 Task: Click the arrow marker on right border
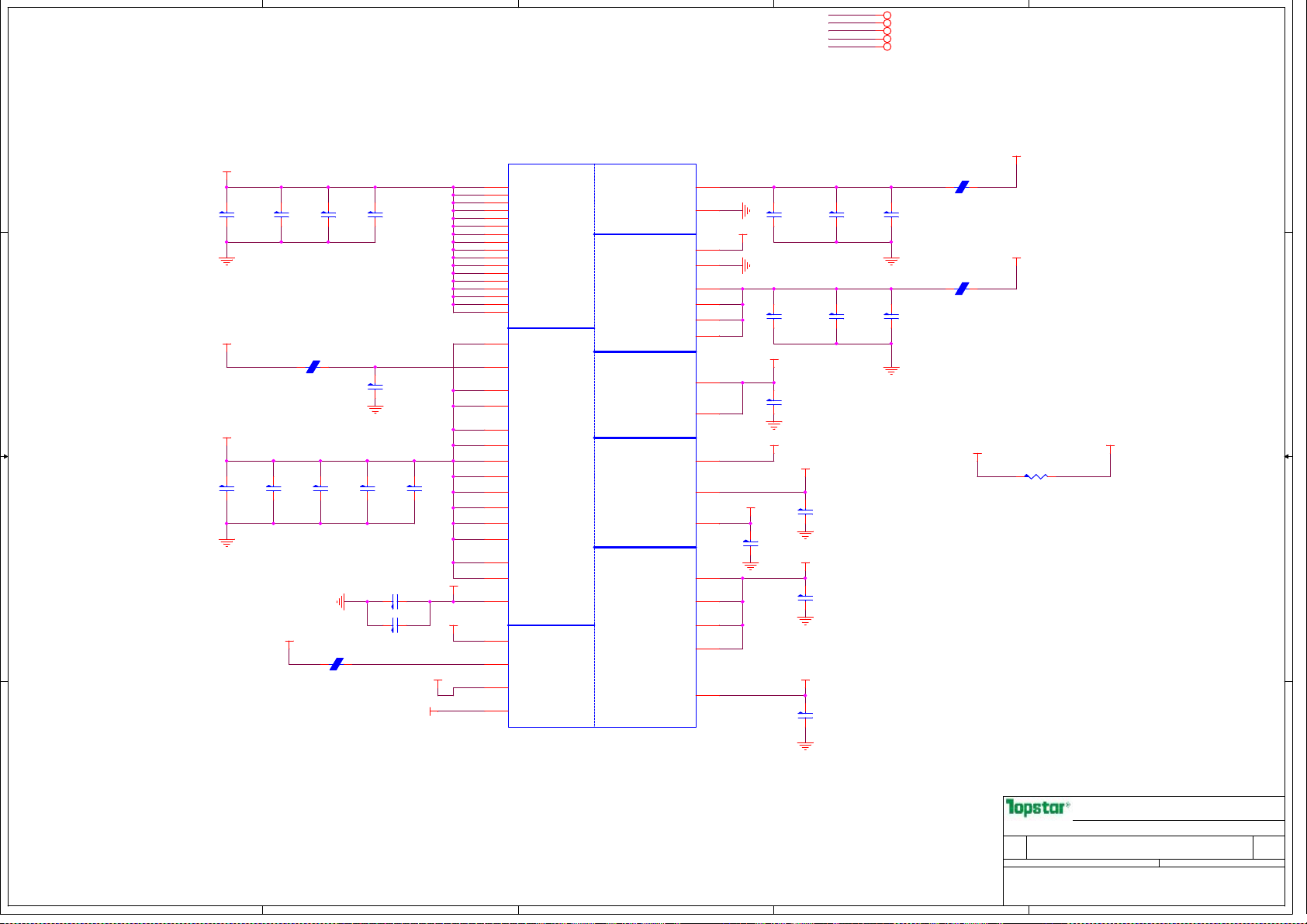click(1288, 456)
